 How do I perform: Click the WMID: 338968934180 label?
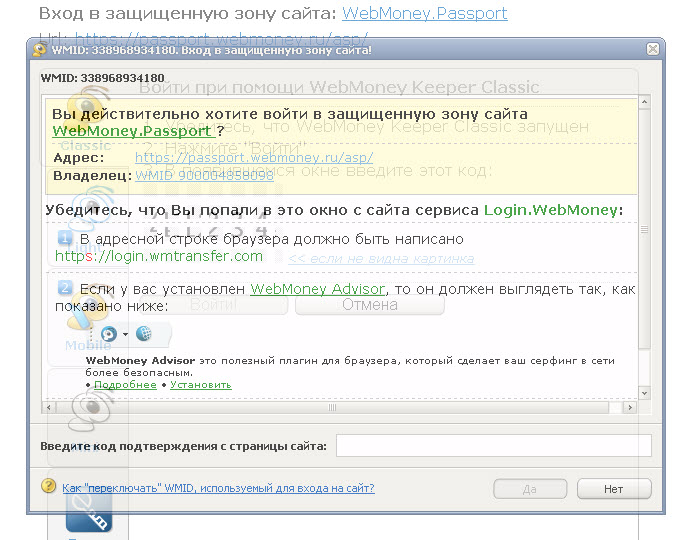pos(102,78)
